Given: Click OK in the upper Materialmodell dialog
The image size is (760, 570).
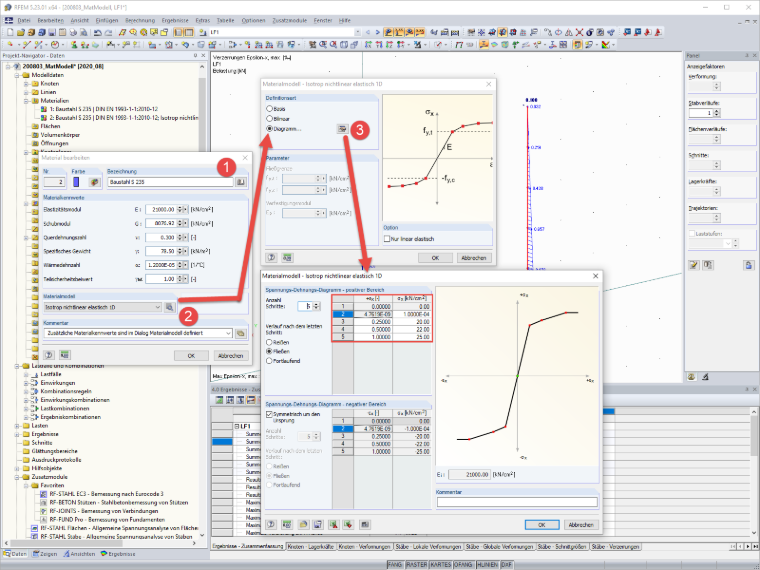Looking at the screenshot, I should tap(435, 258).
